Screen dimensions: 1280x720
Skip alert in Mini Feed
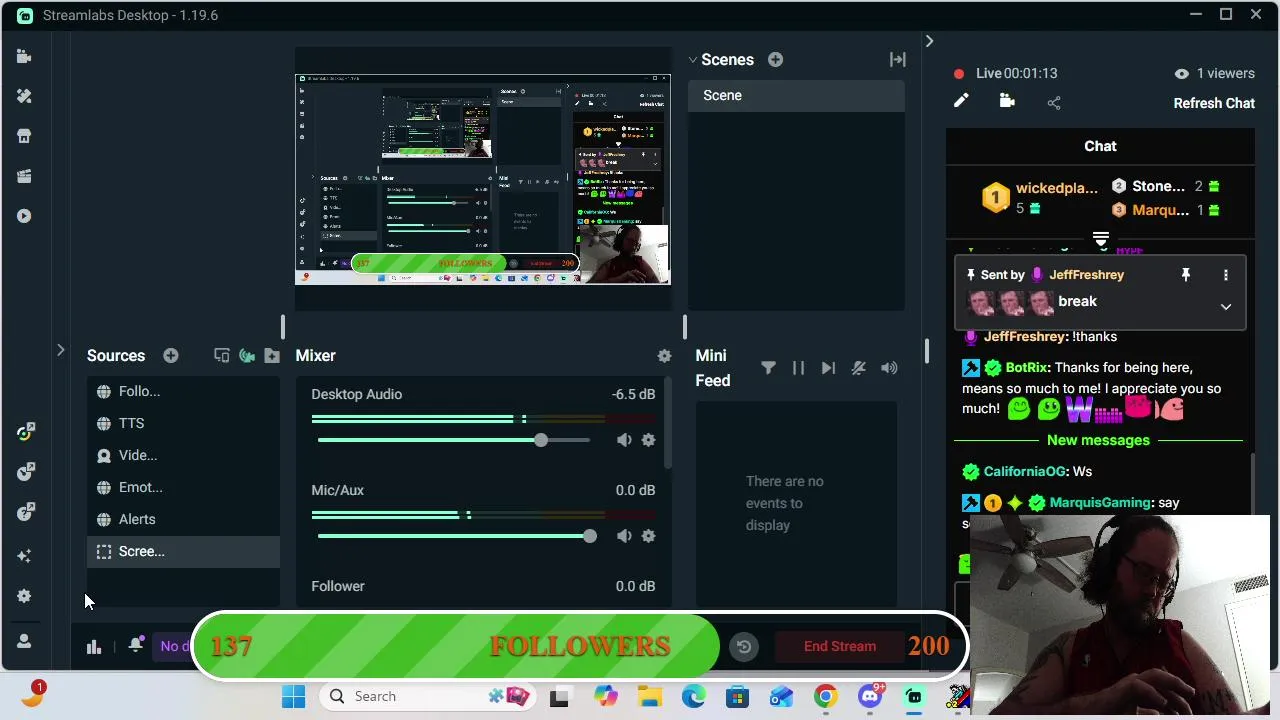point(828,368)
